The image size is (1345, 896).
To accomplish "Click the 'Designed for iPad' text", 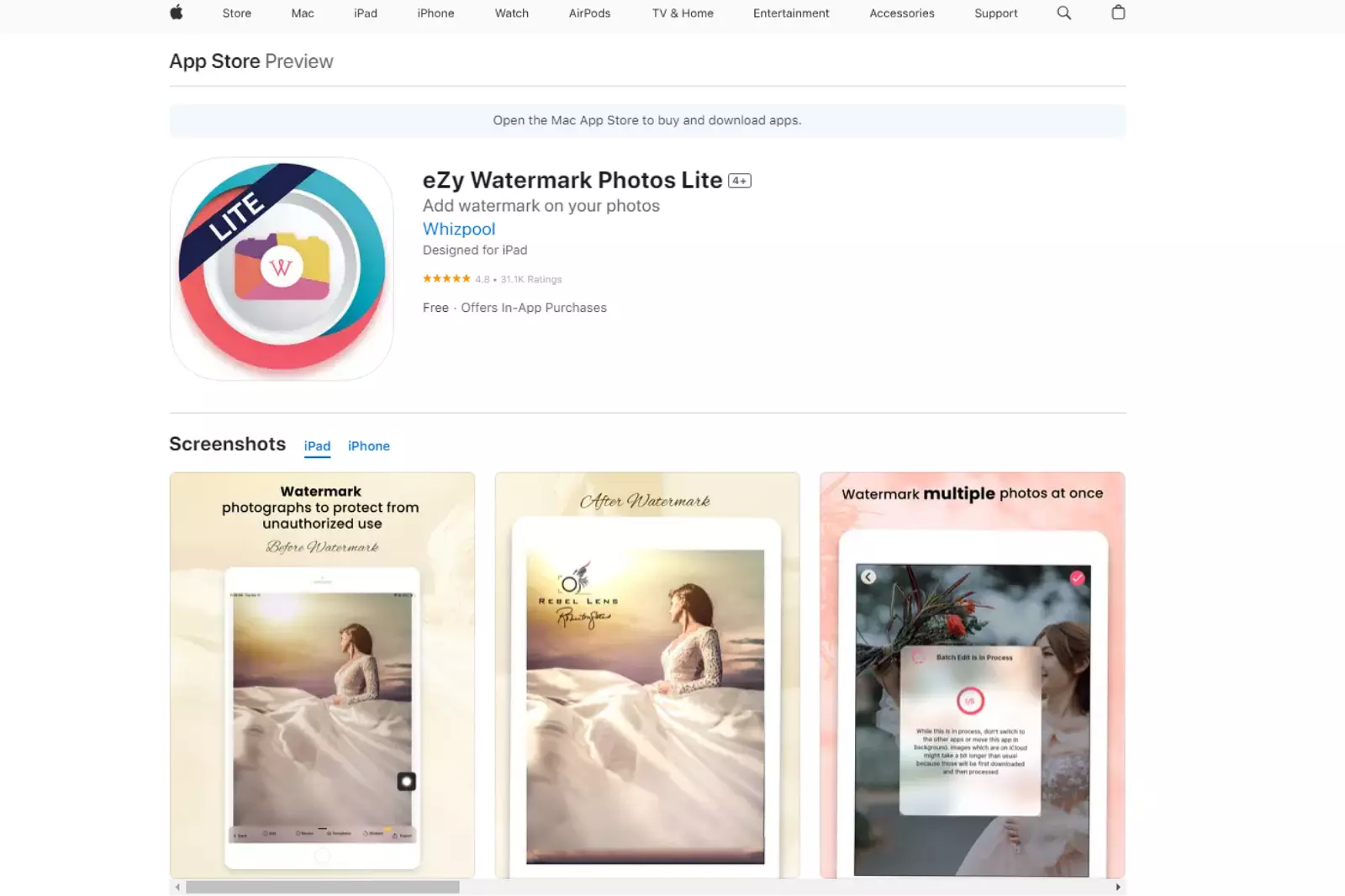I will coord(475,250).
